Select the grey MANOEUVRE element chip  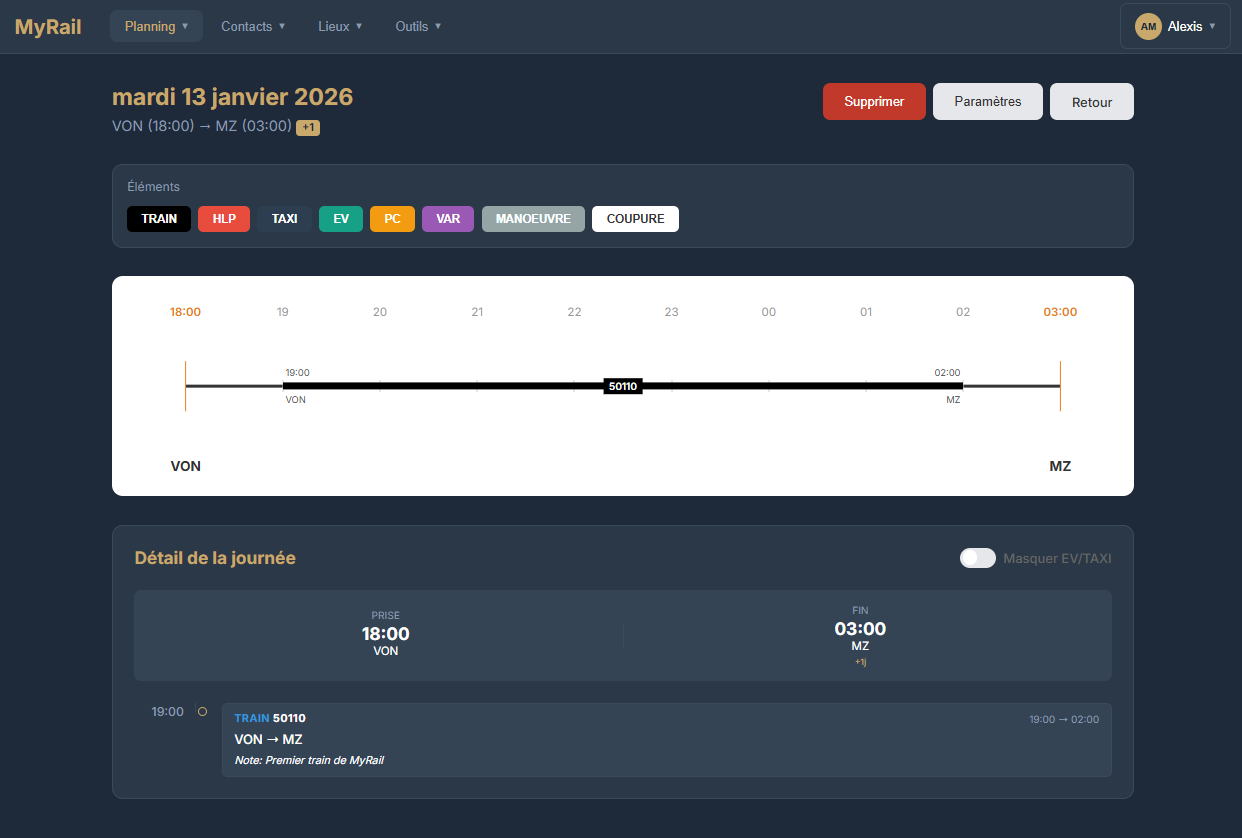(533, 219)
